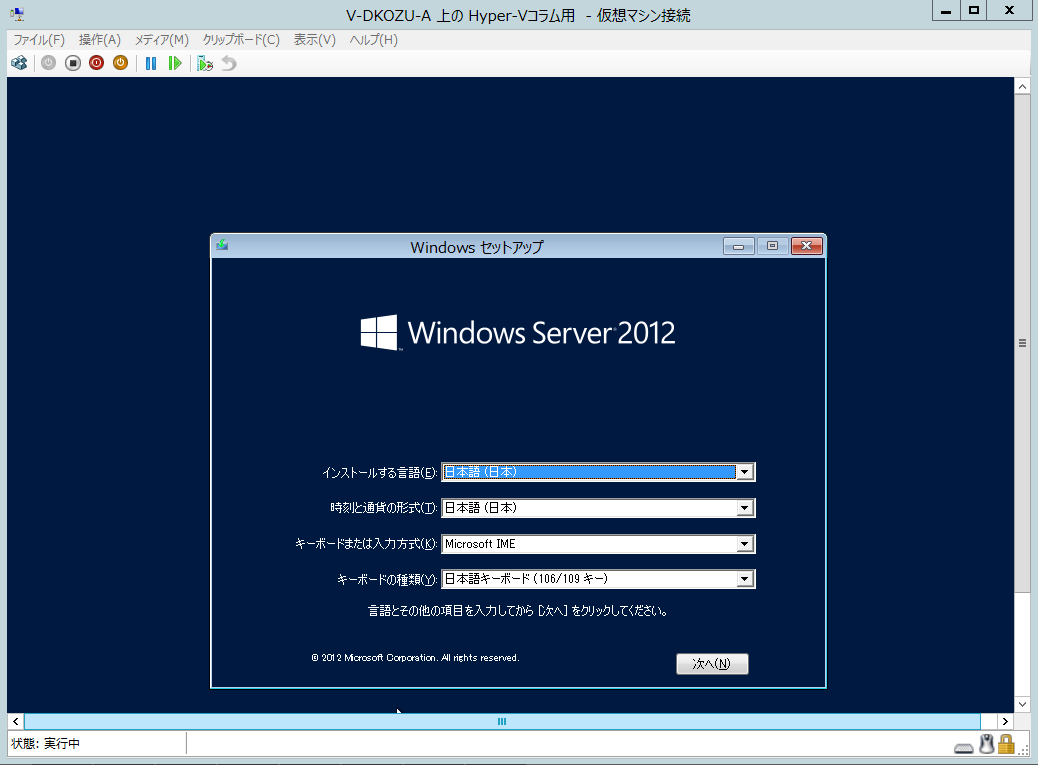Click the 状態: 実行中 status text
This screenshot has width=1038, height=765.
(46, 744)
